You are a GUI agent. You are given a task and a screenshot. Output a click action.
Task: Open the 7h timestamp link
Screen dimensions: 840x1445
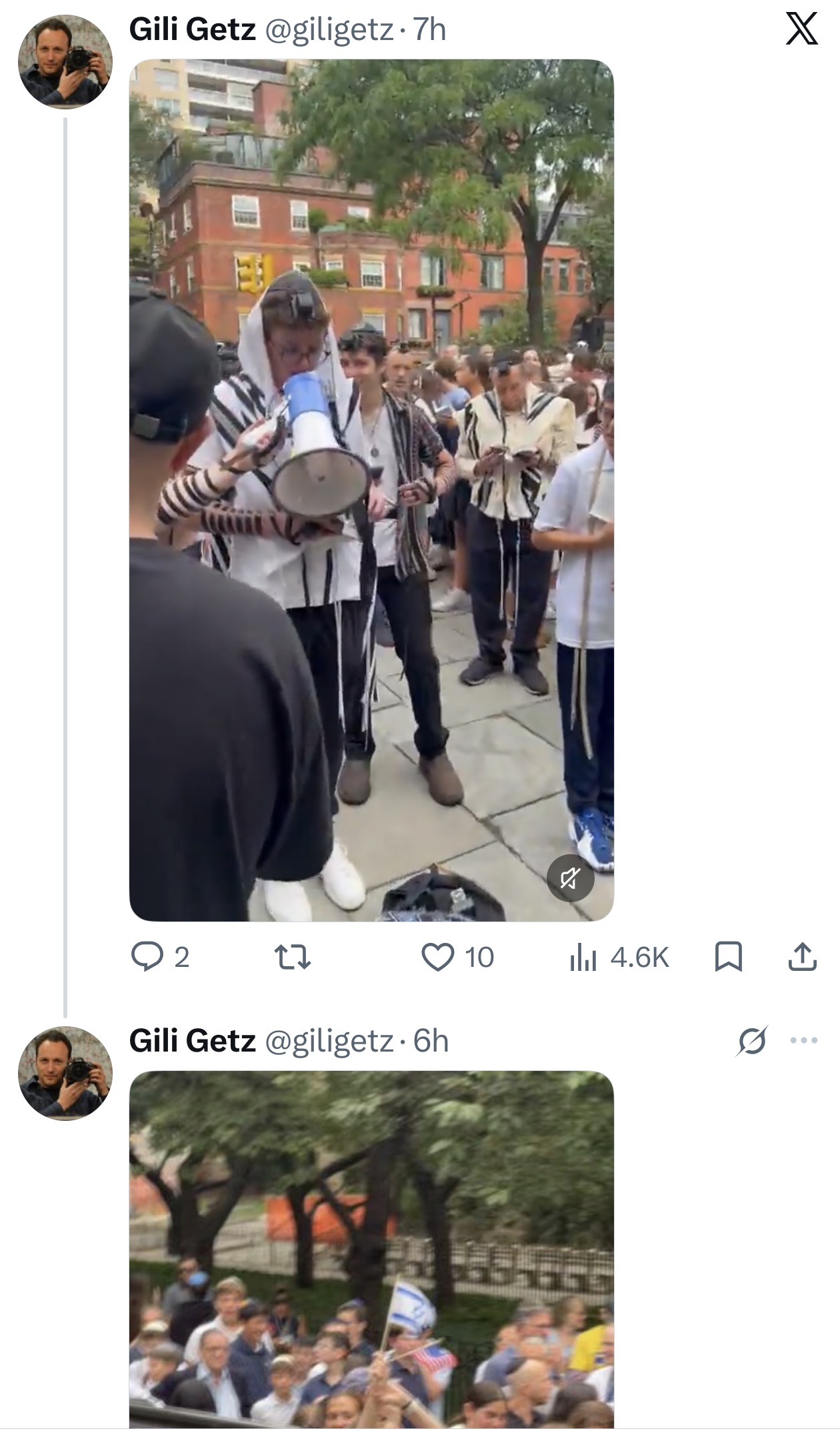pyautogui.click(x=429, y=30)
